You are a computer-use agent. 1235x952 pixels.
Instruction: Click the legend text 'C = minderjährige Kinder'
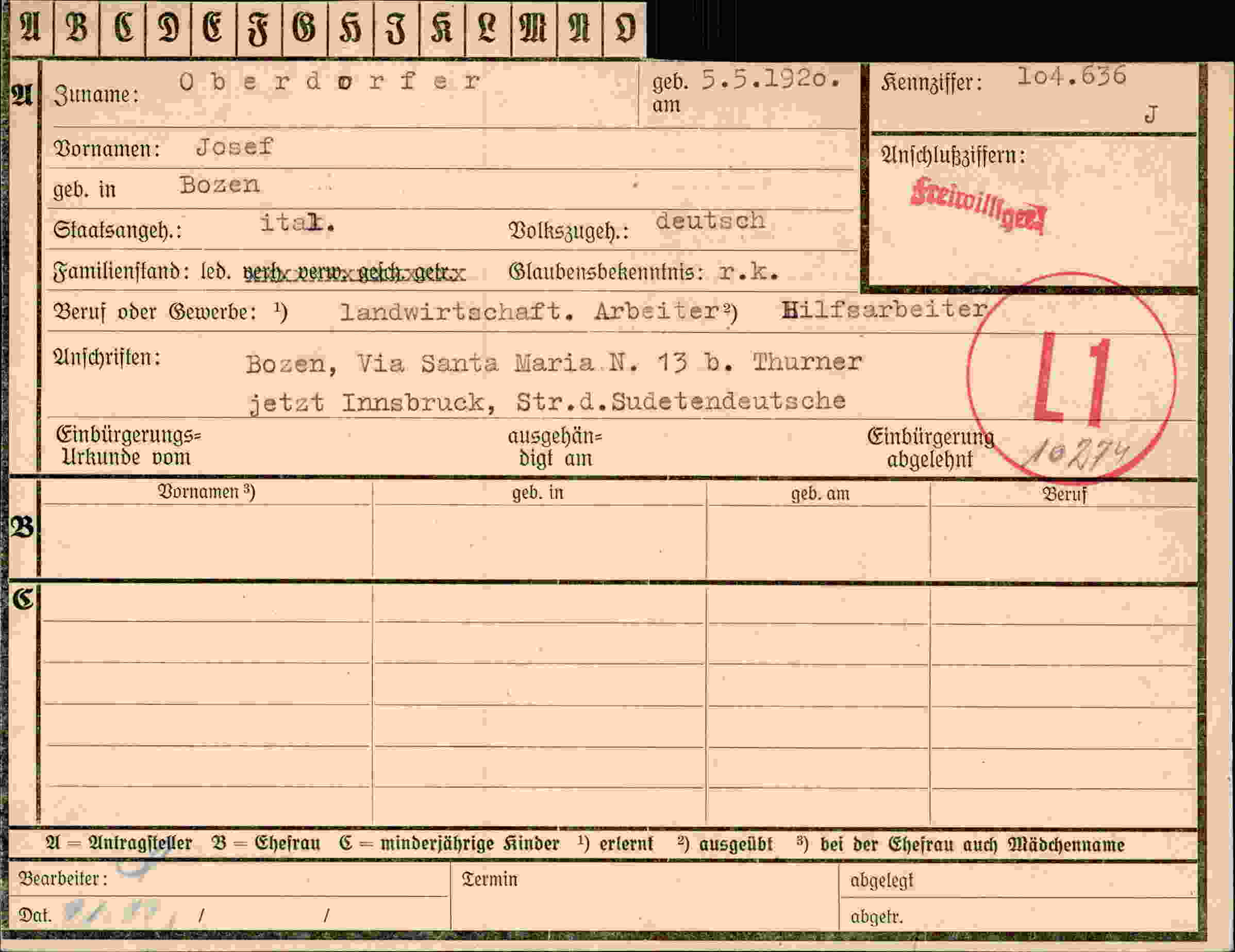[449, 844]
